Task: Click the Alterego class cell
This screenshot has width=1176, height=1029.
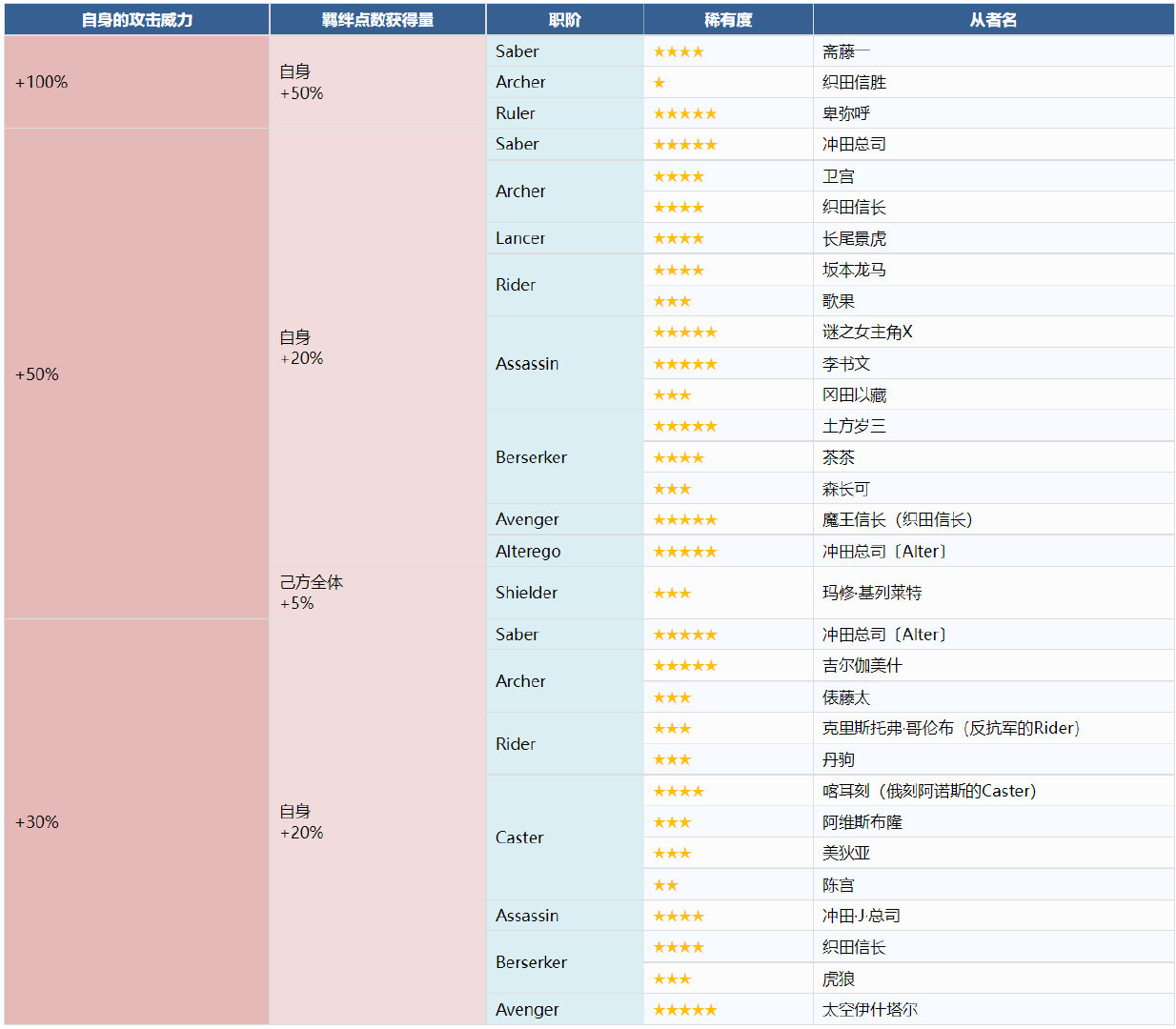Action: [564, 552]
